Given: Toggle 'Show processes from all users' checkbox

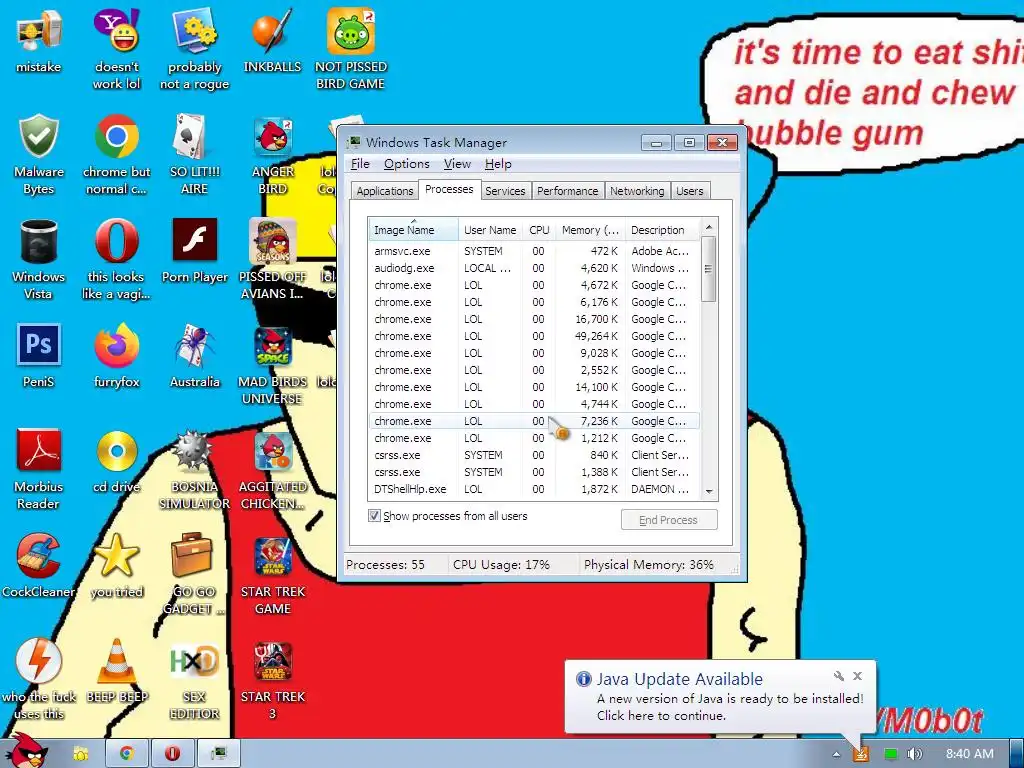Looking at the screenshot, I should click(x=374, y=516).
